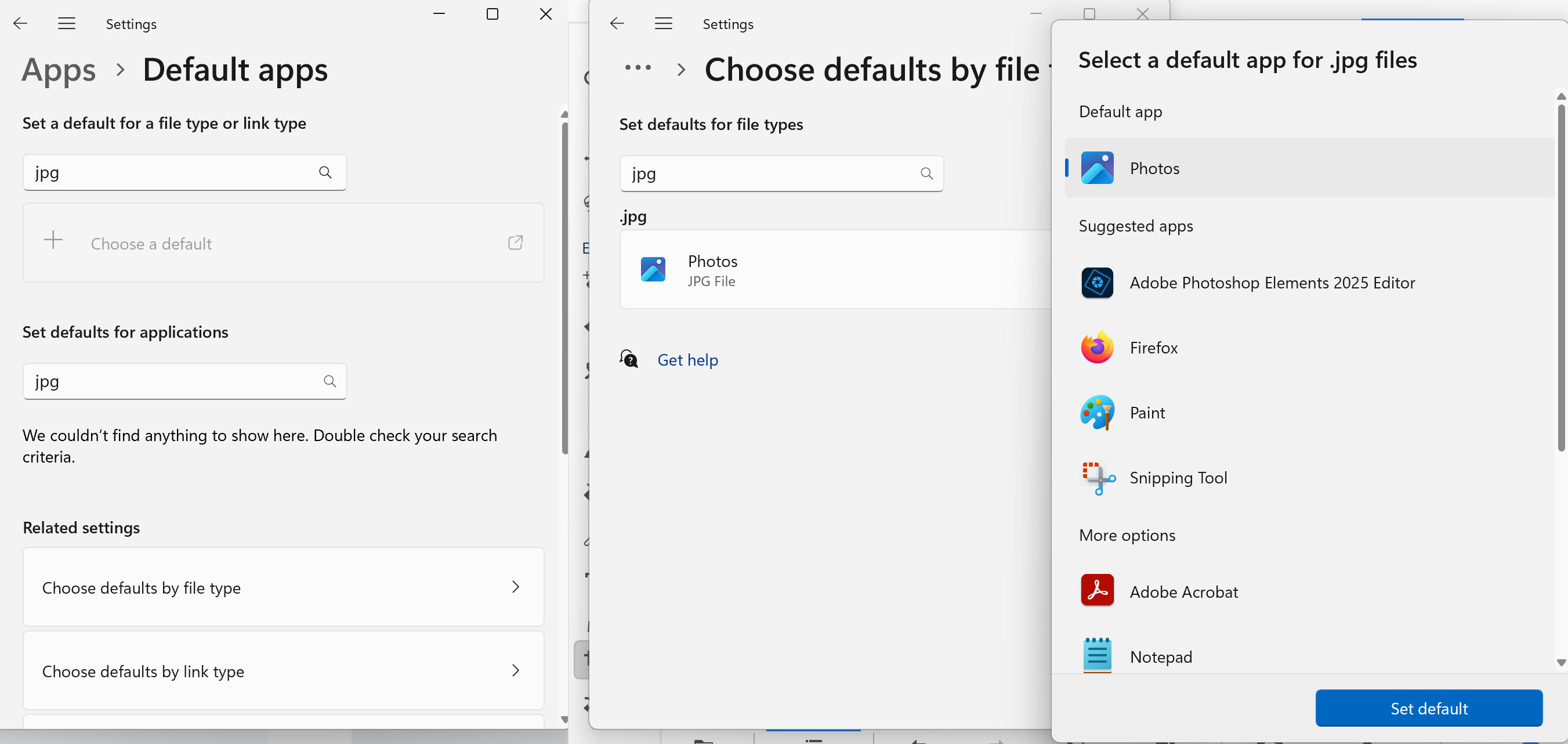
Task: Click the Get help link
Action: pos(687,360)
